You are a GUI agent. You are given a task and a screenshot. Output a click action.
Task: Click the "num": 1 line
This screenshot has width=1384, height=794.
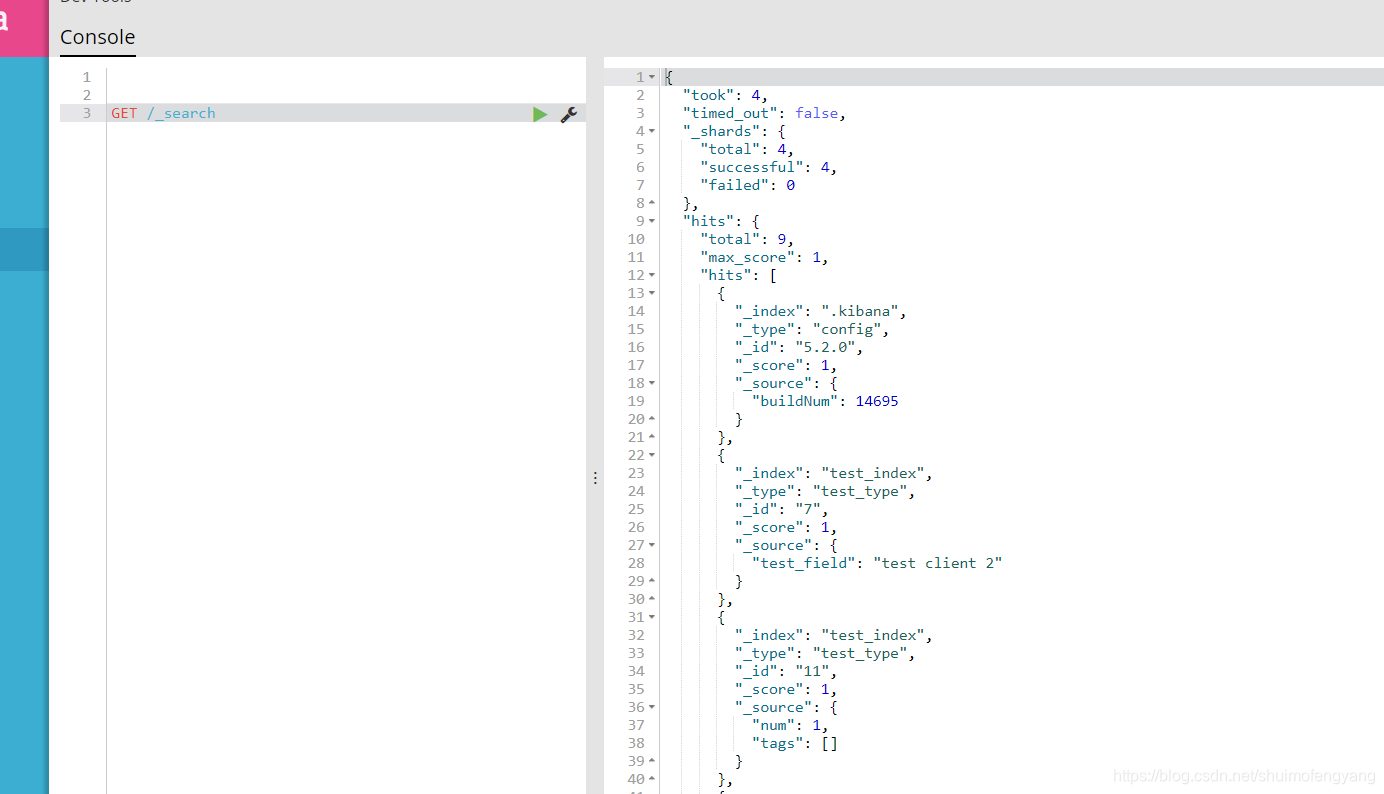[790, 725]
